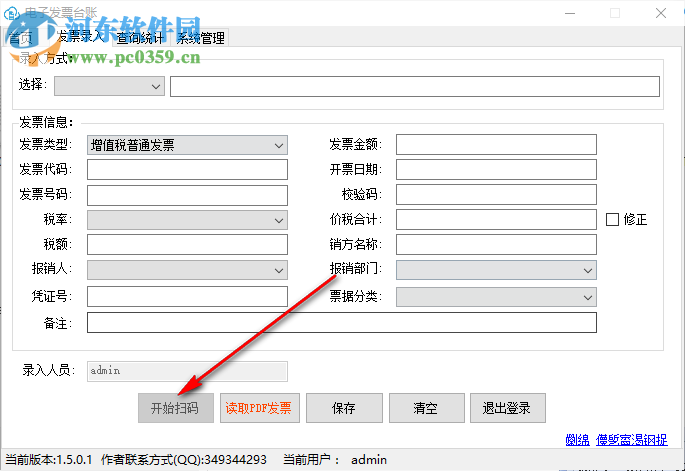Click the 发票号码 input field
The image size is (685, 471).
click(187, 195)
